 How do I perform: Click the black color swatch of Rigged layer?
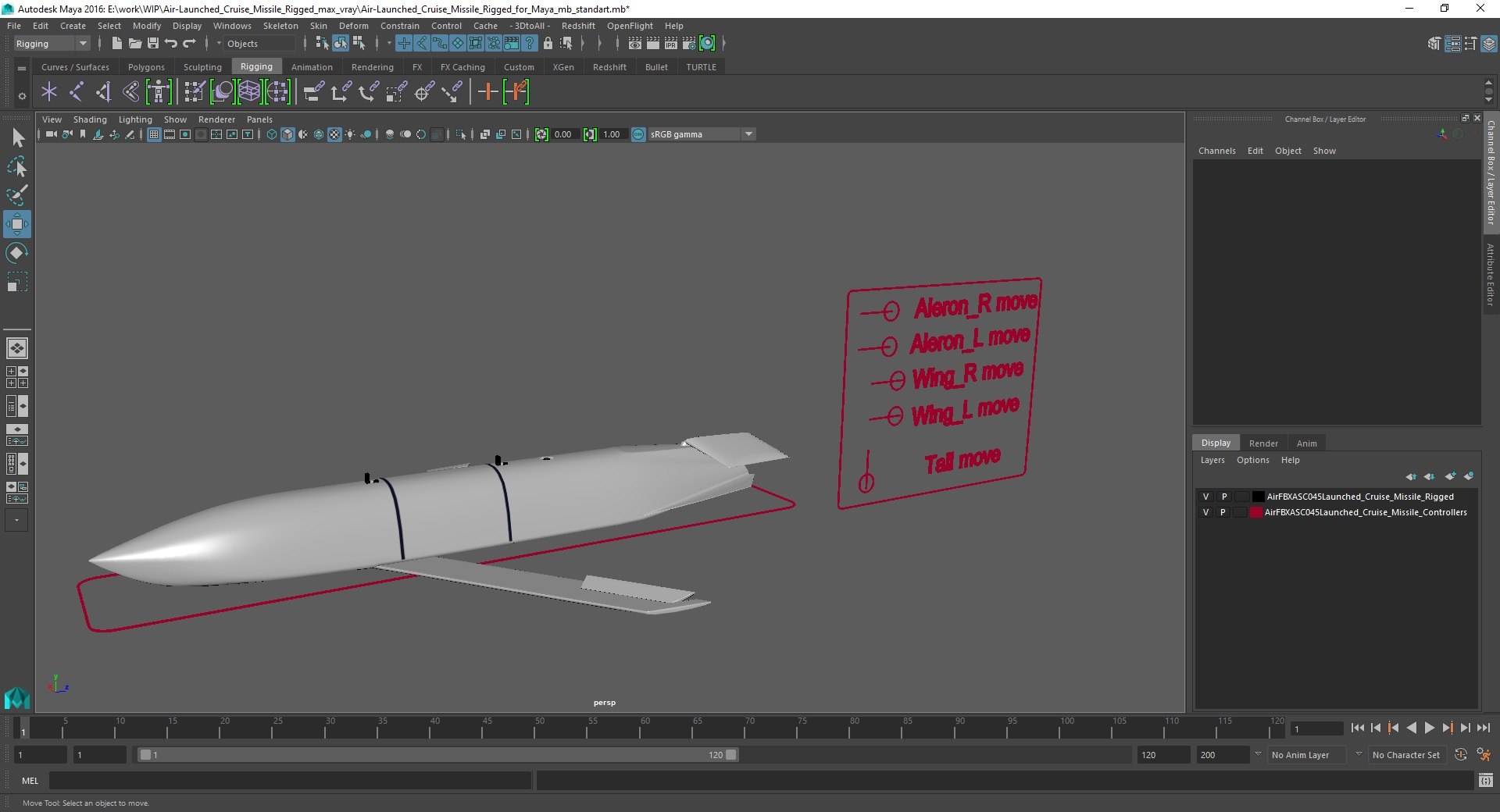click(x=1258, y=497)
